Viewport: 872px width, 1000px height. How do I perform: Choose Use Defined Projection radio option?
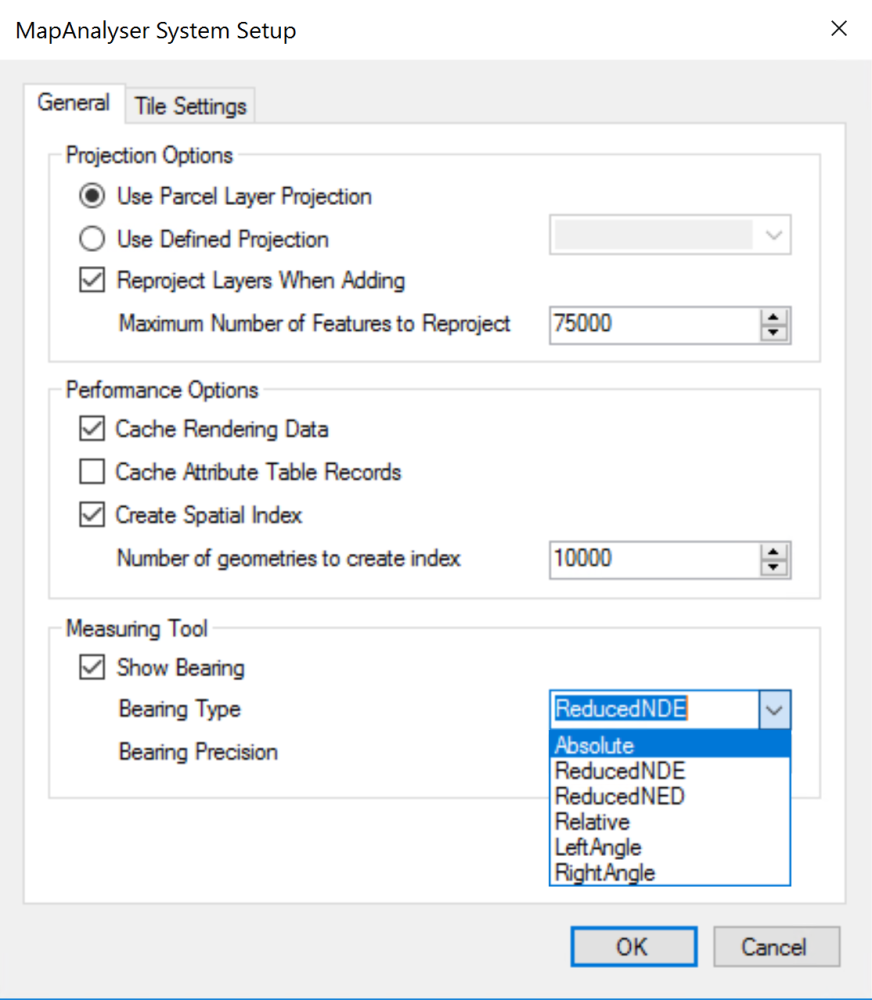pyautogui.click(x=92, y=239)
